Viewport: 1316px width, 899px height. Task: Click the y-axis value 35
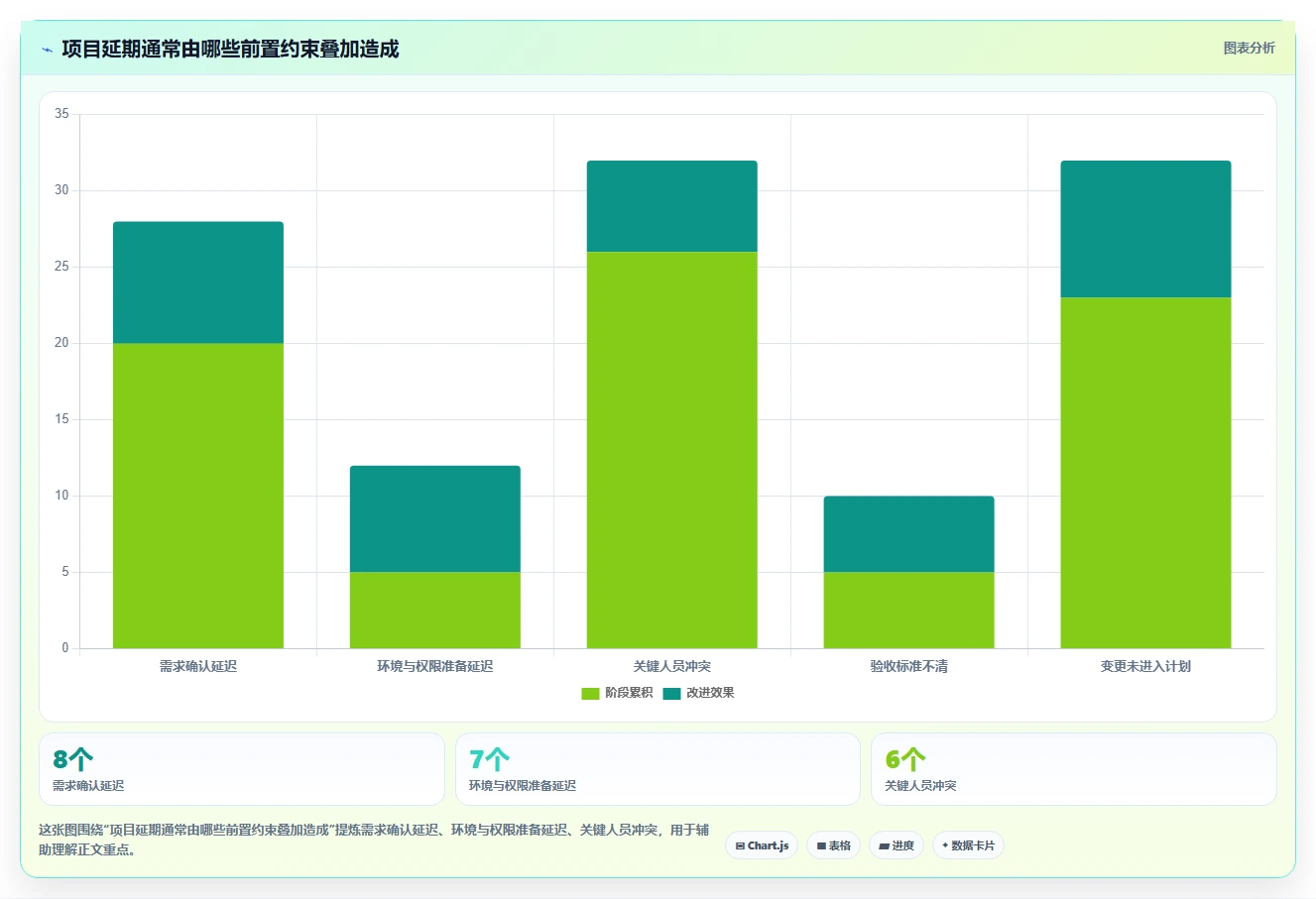pyautogui.click(x=61, y=114)
